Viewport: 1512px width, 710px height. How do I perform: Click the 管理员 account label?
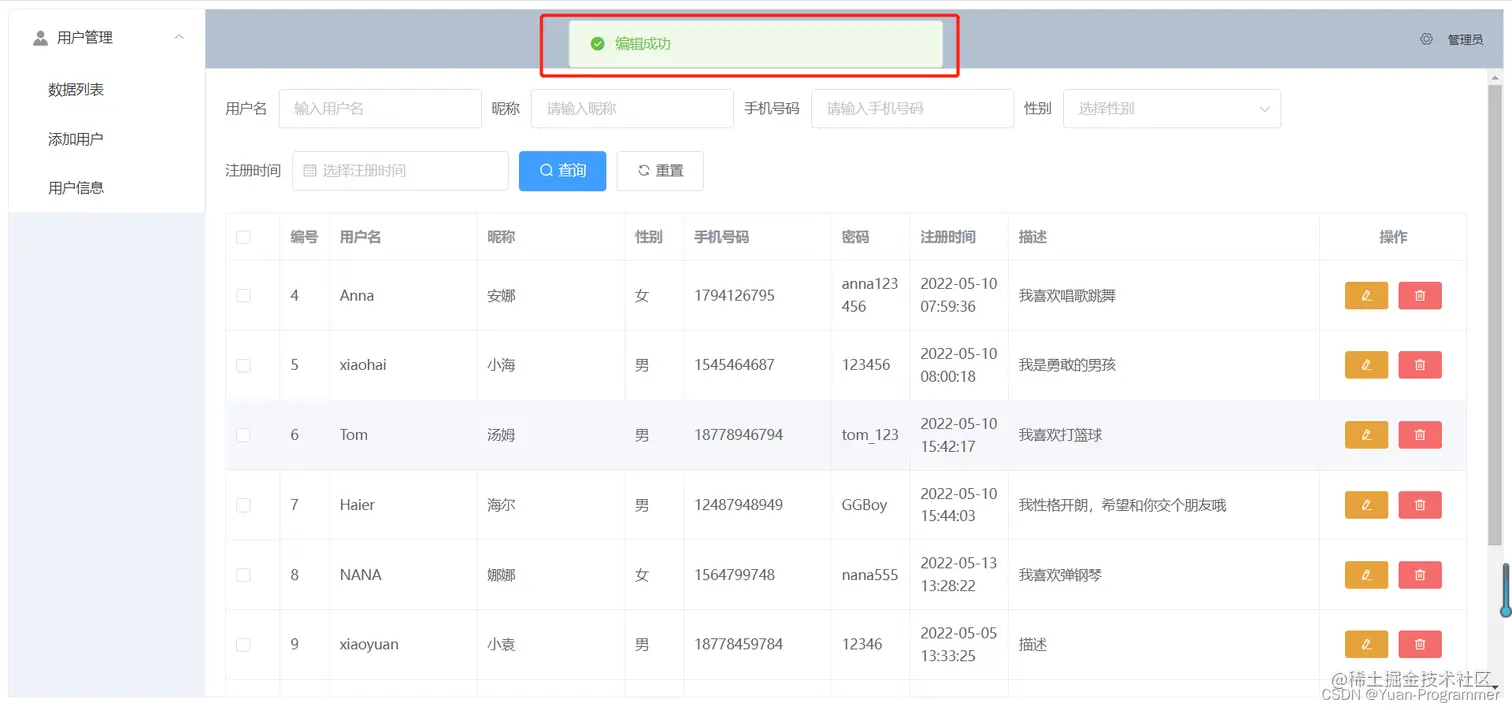1465,40
